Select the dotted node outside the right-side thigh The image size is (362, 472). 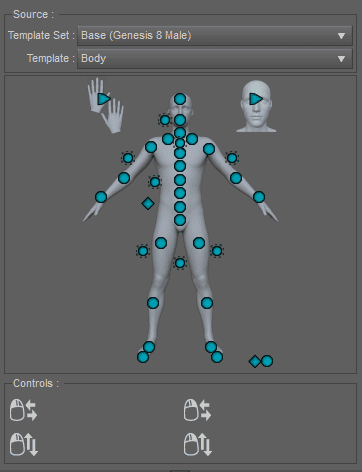(x=217, y=251)
